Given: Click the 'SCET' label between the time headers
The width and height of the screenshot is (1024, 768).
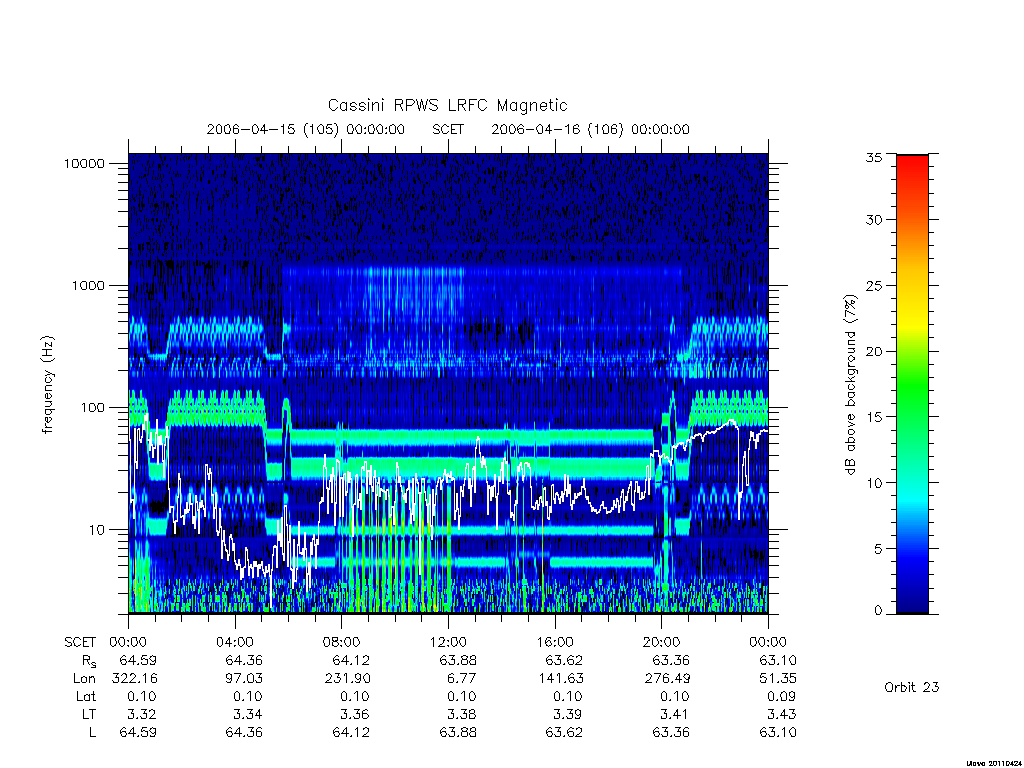Looking at the screenshot, I should click(x=448, y=129).
